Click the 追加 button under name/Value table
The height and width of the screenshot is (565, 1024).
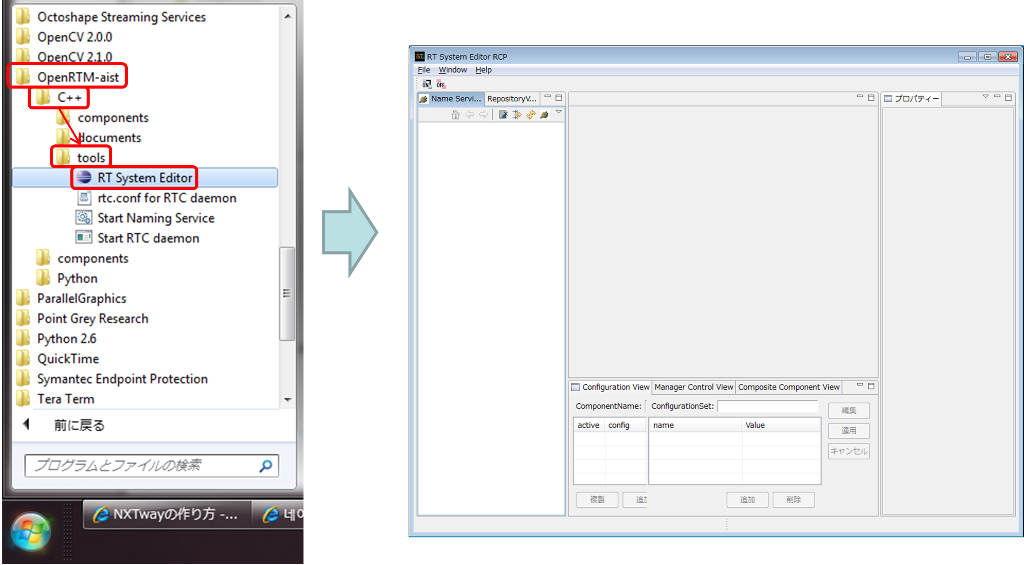tap(747, 500)
